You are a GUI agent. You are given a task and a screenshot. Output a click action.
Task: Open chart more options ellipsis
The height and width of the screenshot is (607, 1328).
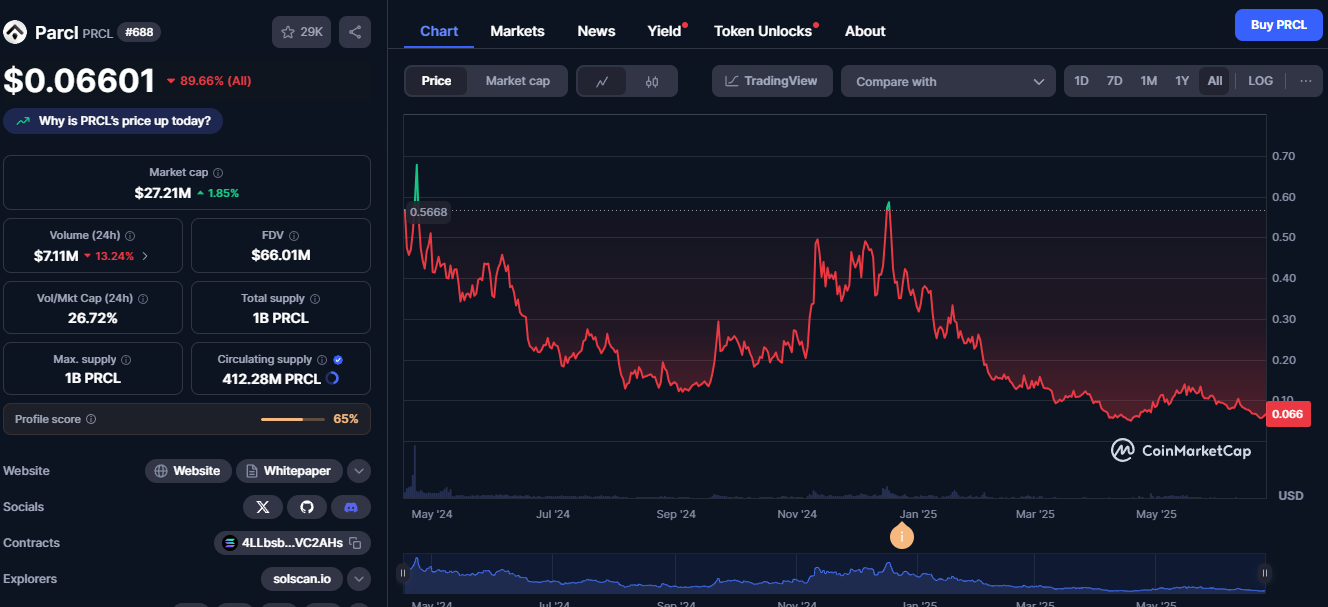coord(1305,81)
